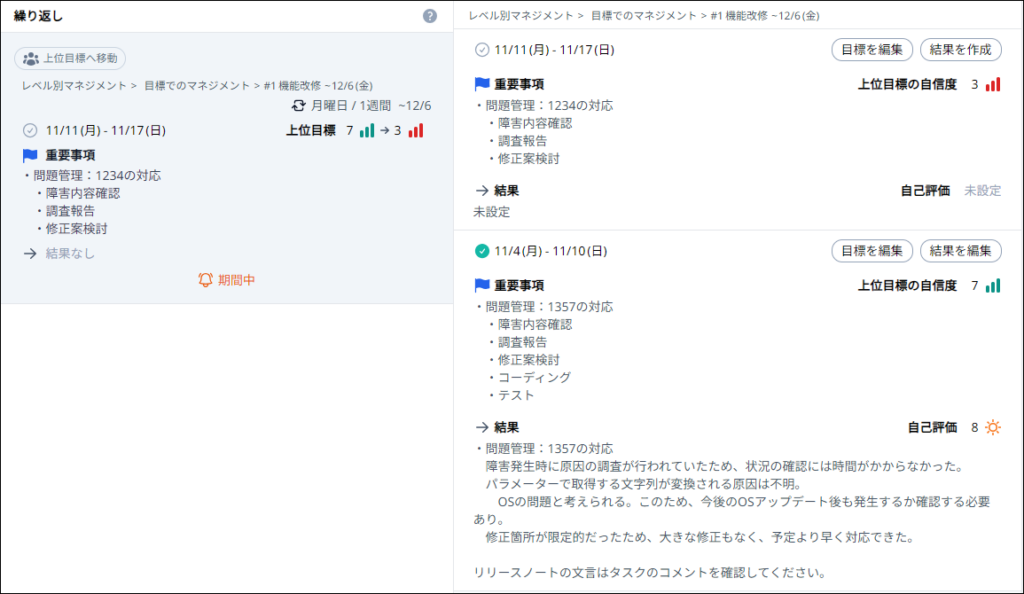Screen dimensions: 1024x594
Task: Click 目標を編集 for the 11/11 week
Action: (872, 50)
